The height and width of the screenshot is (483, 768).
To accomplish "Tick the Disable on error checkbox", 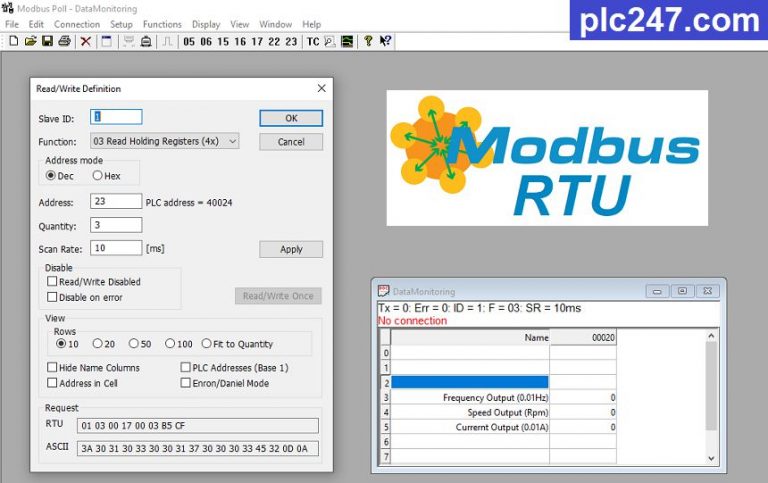I will [52, 297].
